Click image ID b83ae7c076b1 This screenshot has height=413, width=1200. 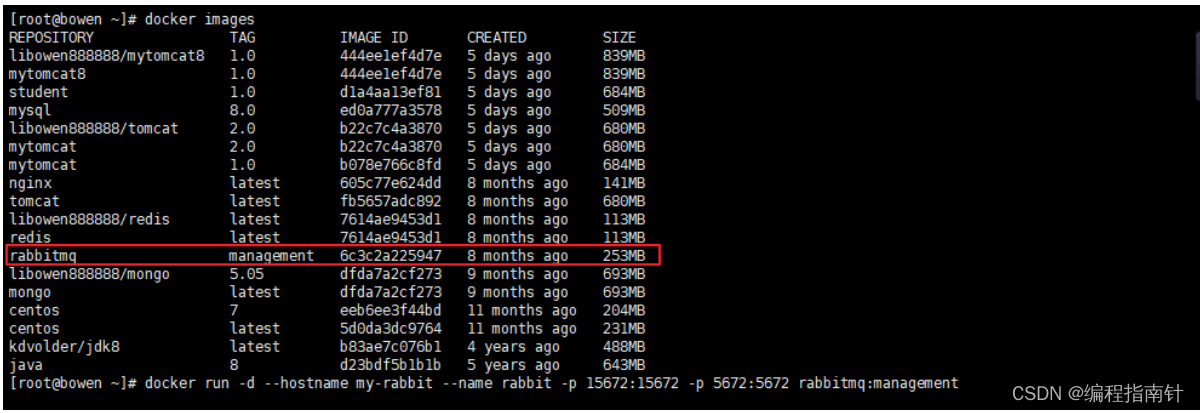pyautogui.click(x=390, y=346)
